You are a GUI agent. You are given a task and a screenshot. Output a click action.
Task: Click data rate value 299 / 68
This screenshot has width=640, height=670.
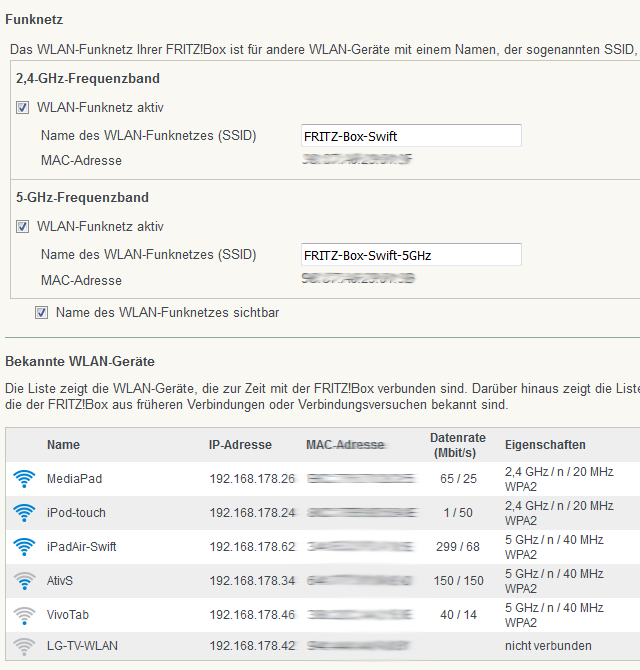pos(458,547)
